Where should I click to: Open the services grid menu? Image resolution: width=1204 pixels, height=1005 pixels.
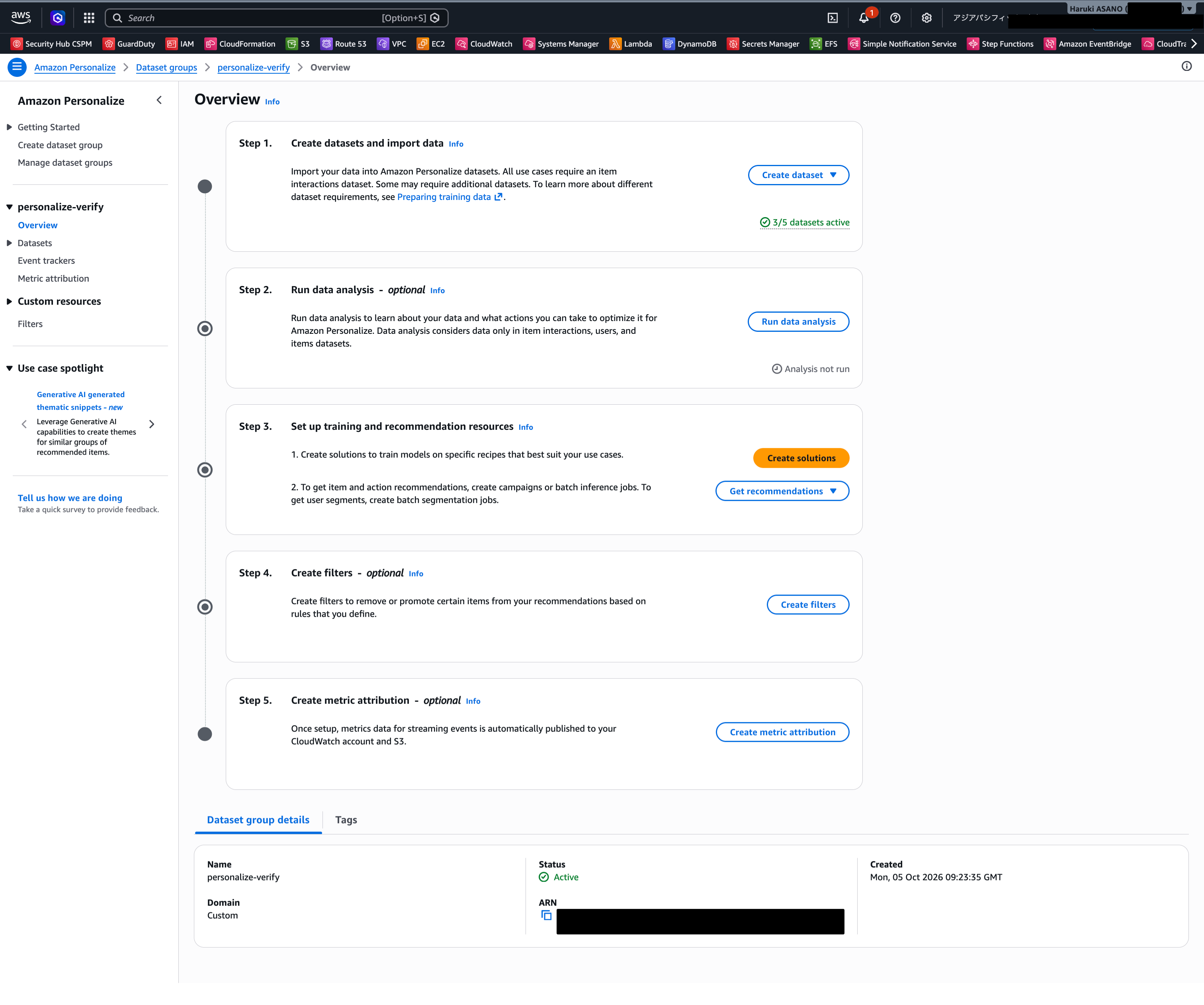pyautogui.click(x=89, y=18)
